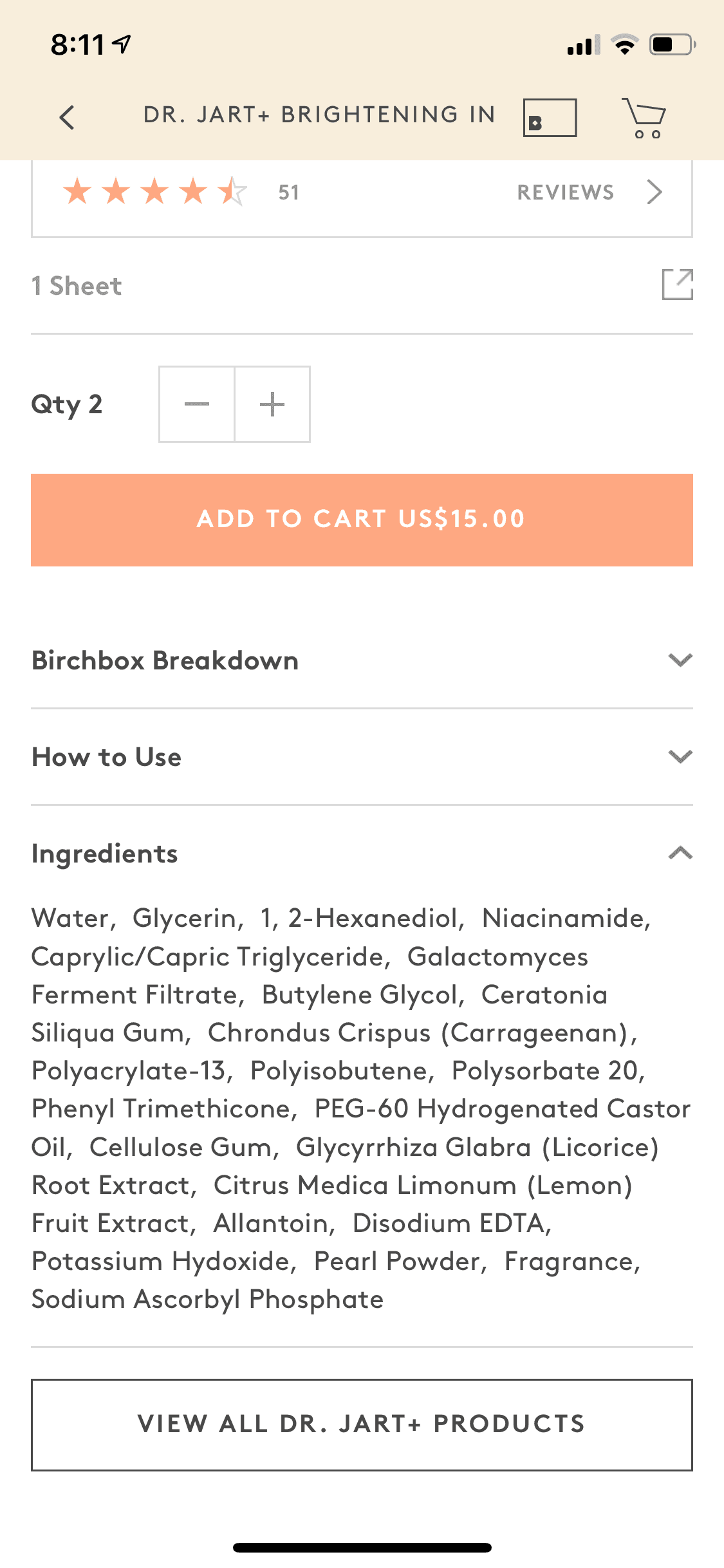Collapse the Ingredients section chevron
Screen dimensions: 724x1568
click(x=680, y=854)
